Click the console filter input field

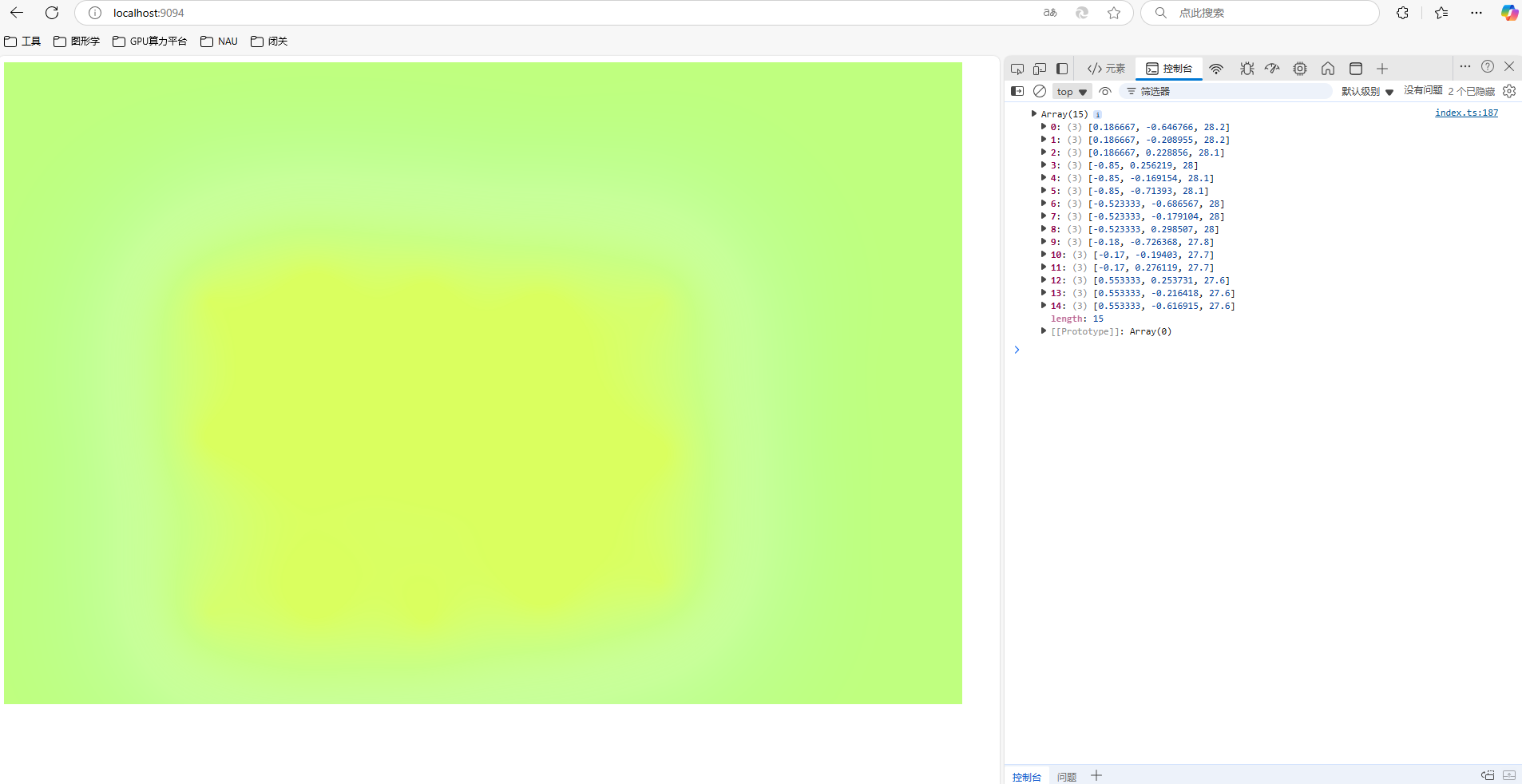click(x=1226, y=91)
